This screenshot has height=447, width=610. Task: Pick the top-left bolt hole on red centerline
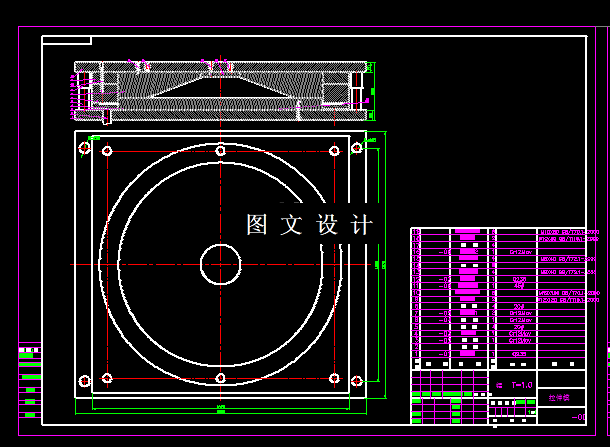(x=107, y=151)
